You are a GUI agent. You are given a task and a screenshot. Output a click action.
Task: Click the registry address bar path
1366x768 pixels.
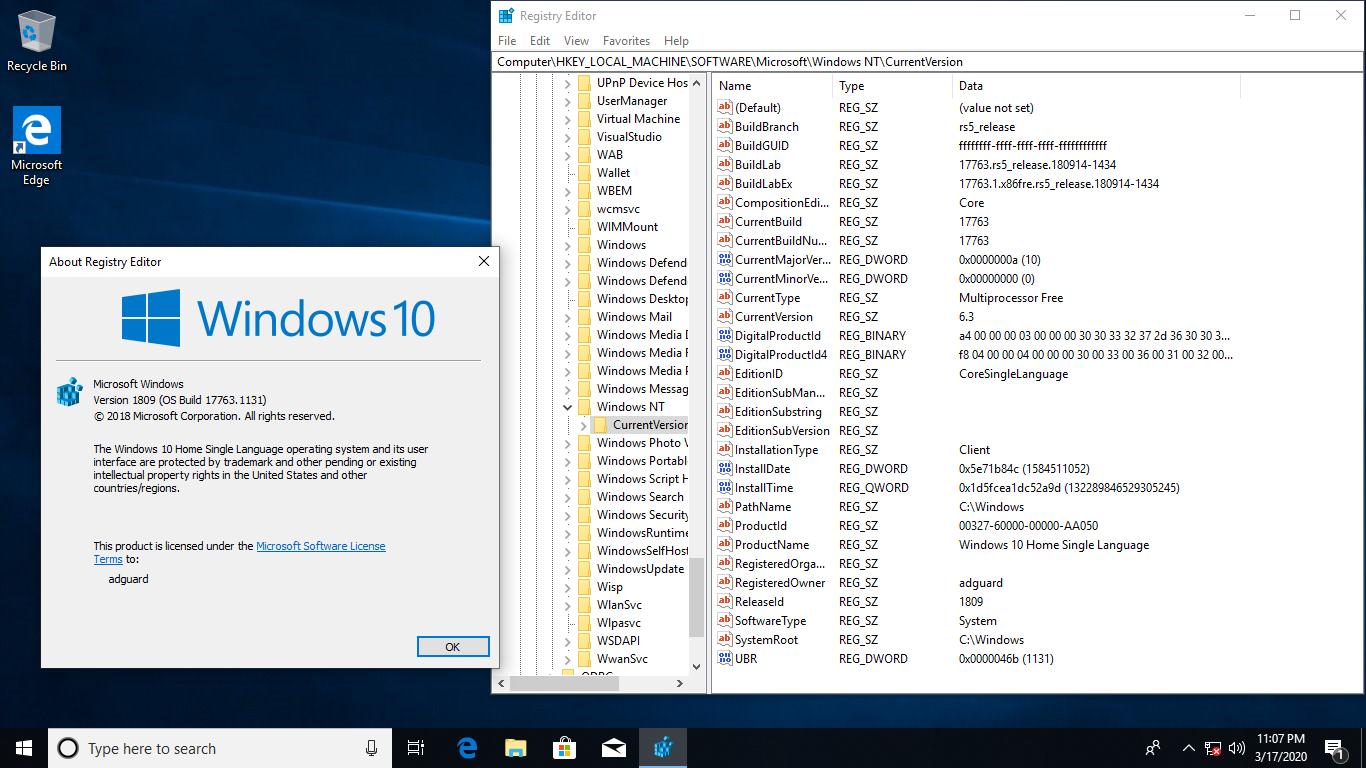pyautogui.click(x=928, y=61)
